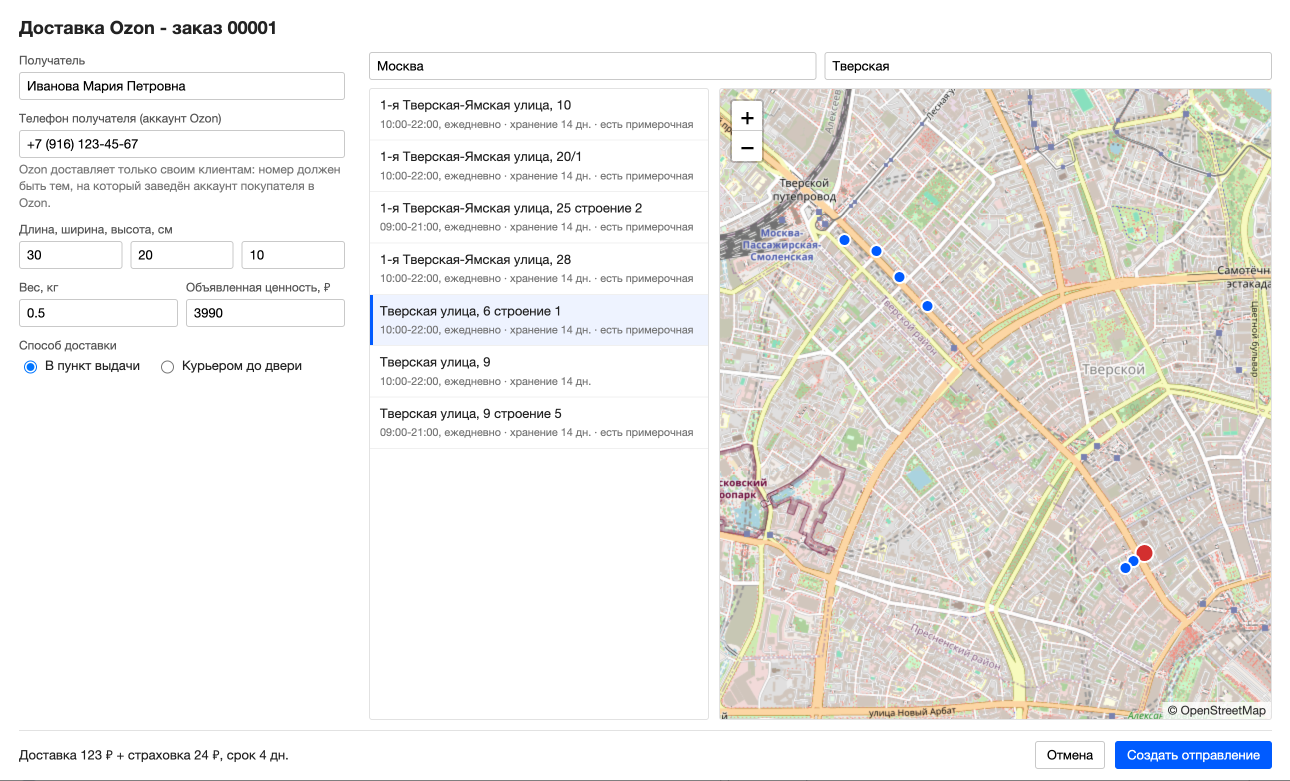
Task: Choose '1-я Тверская-Ямская улица, 20/1' pickup point
Action: pos(539,166)
